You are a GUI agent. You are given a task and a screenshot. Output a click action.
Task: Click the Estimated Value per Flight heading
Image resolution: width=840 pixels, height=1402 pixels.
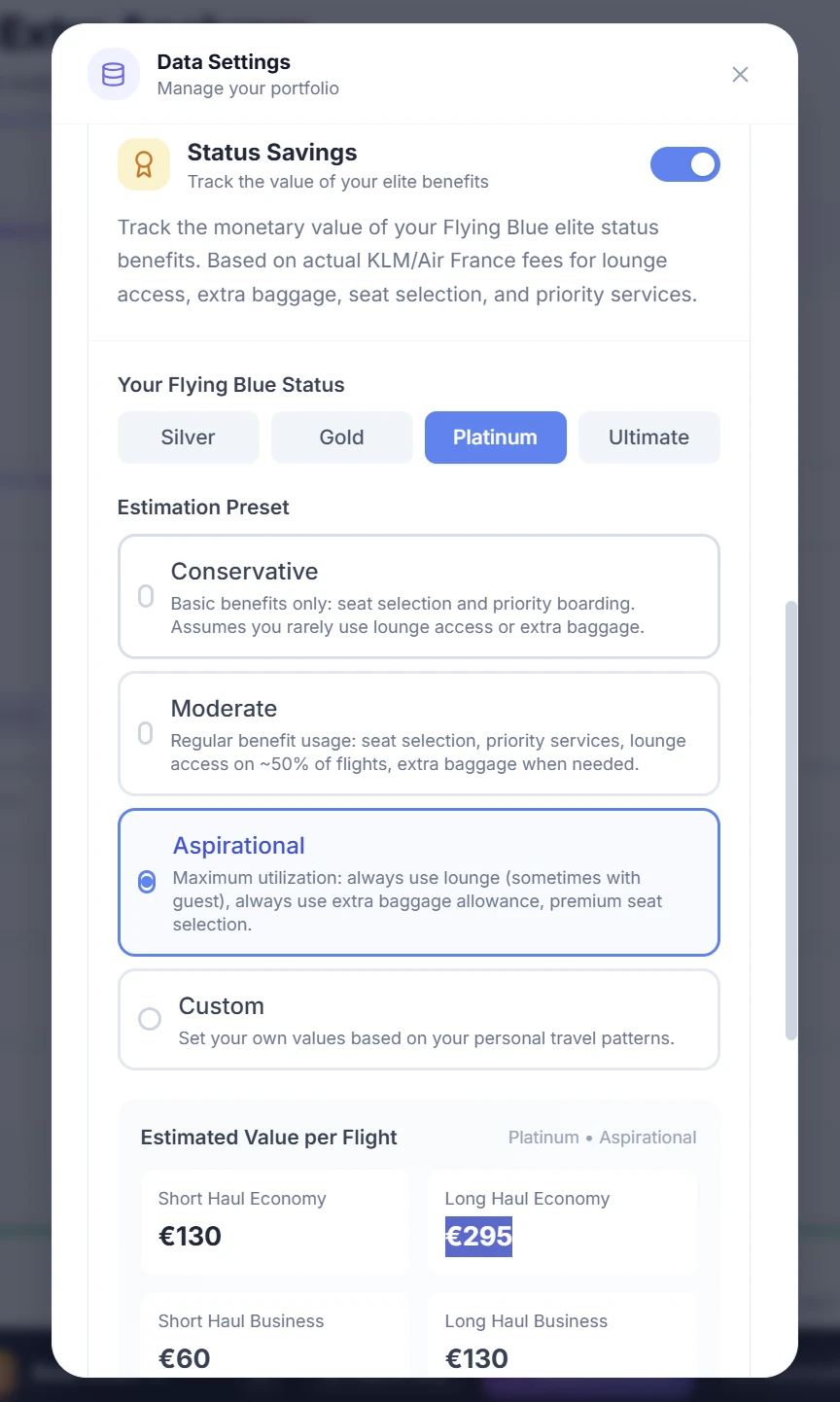coord(268,1137)
